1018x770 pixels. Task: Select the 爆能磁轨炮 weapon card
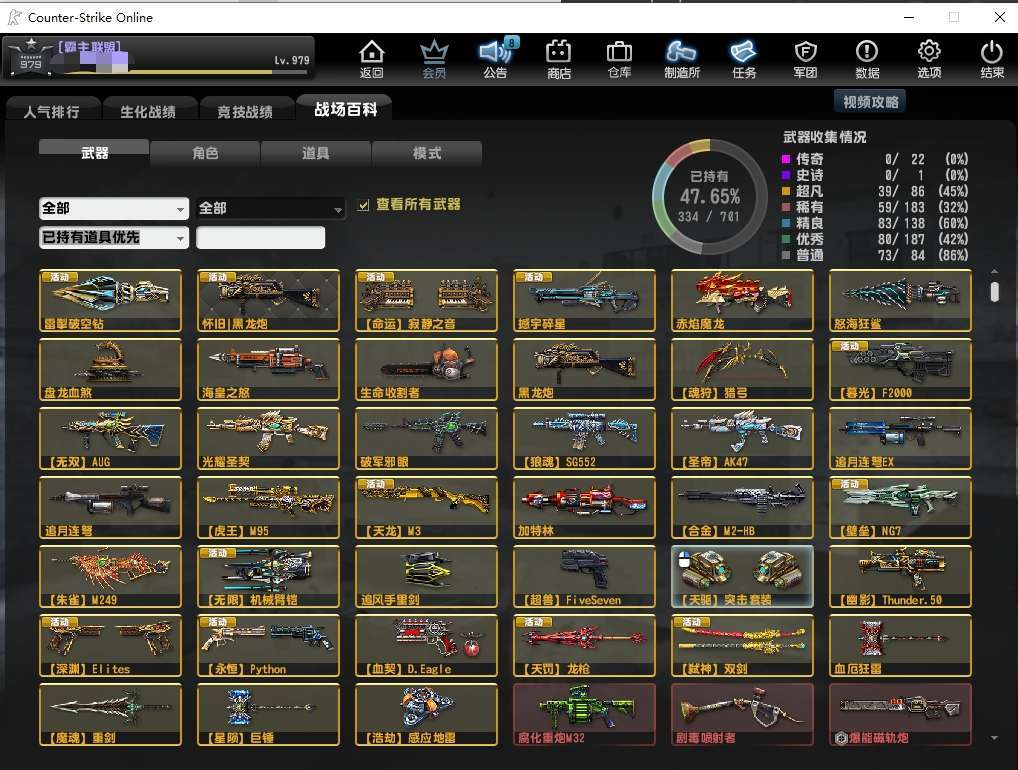[900, 715]
